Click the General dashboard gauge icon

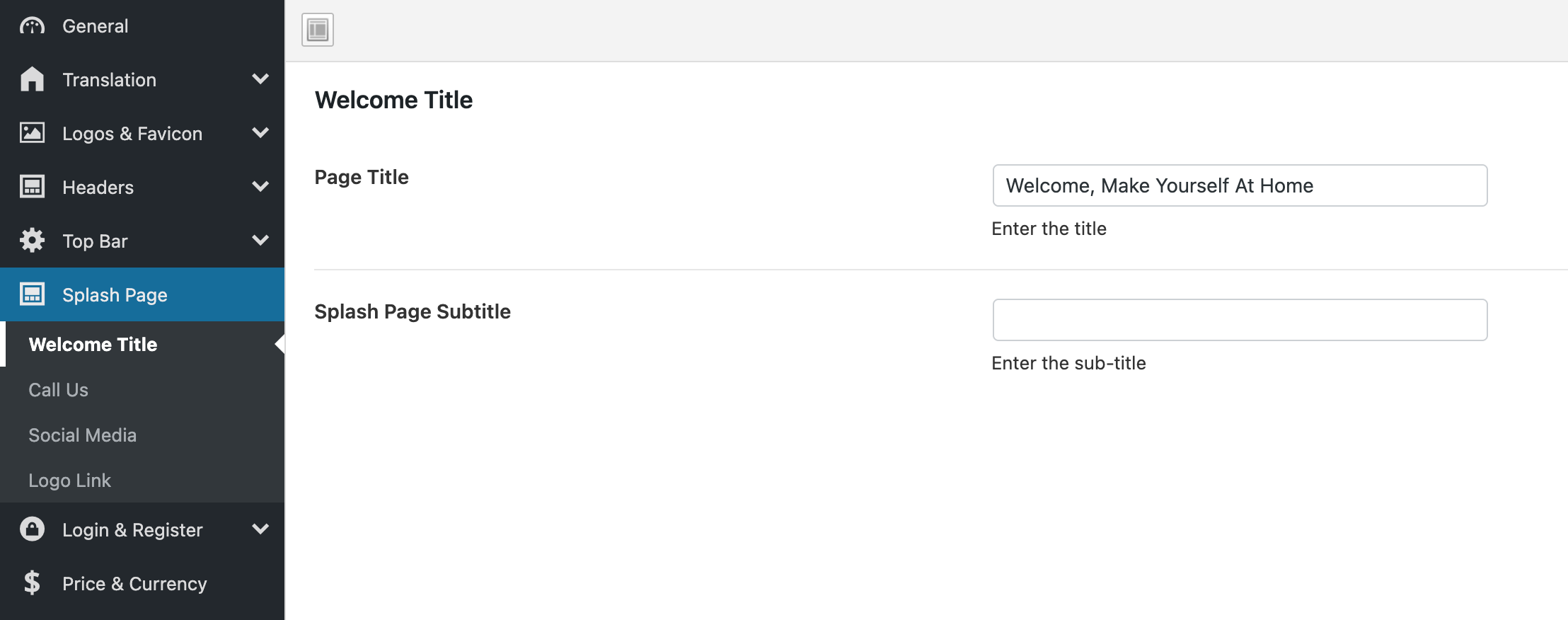click(32, 26)
